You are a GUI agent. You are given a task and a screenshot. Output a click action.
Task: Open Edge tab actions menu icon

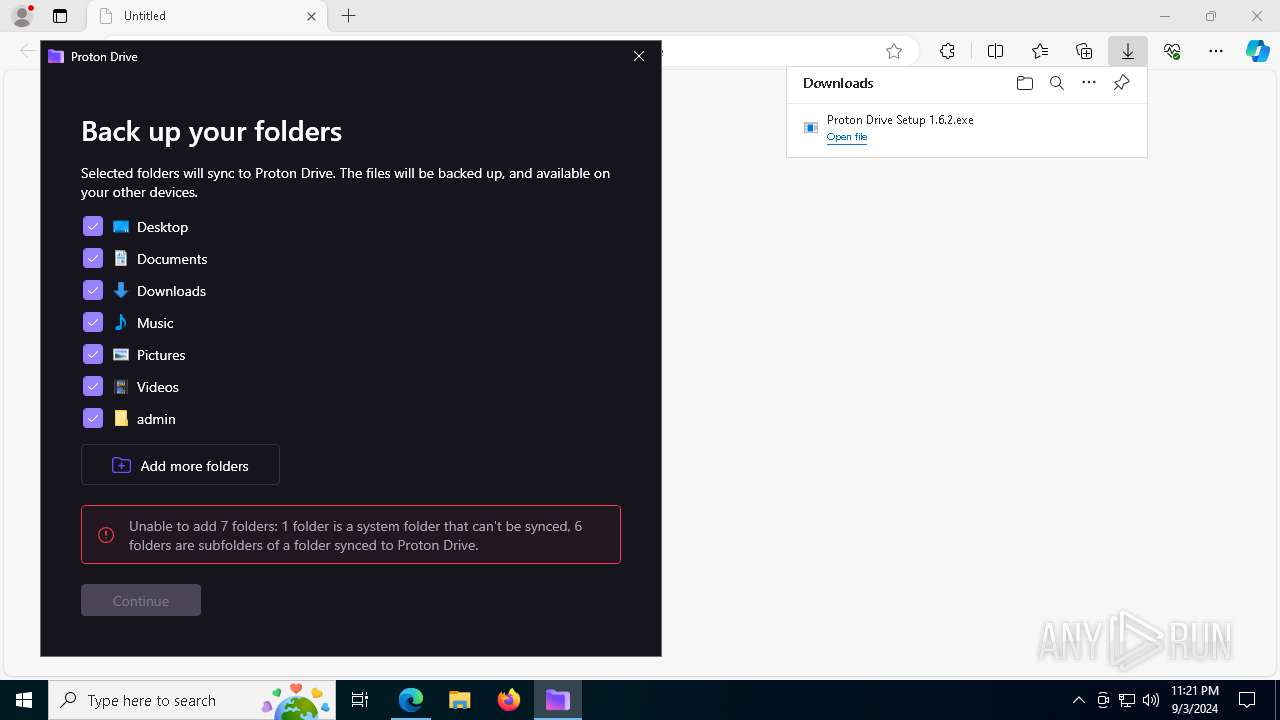click(x=60, y=16)
